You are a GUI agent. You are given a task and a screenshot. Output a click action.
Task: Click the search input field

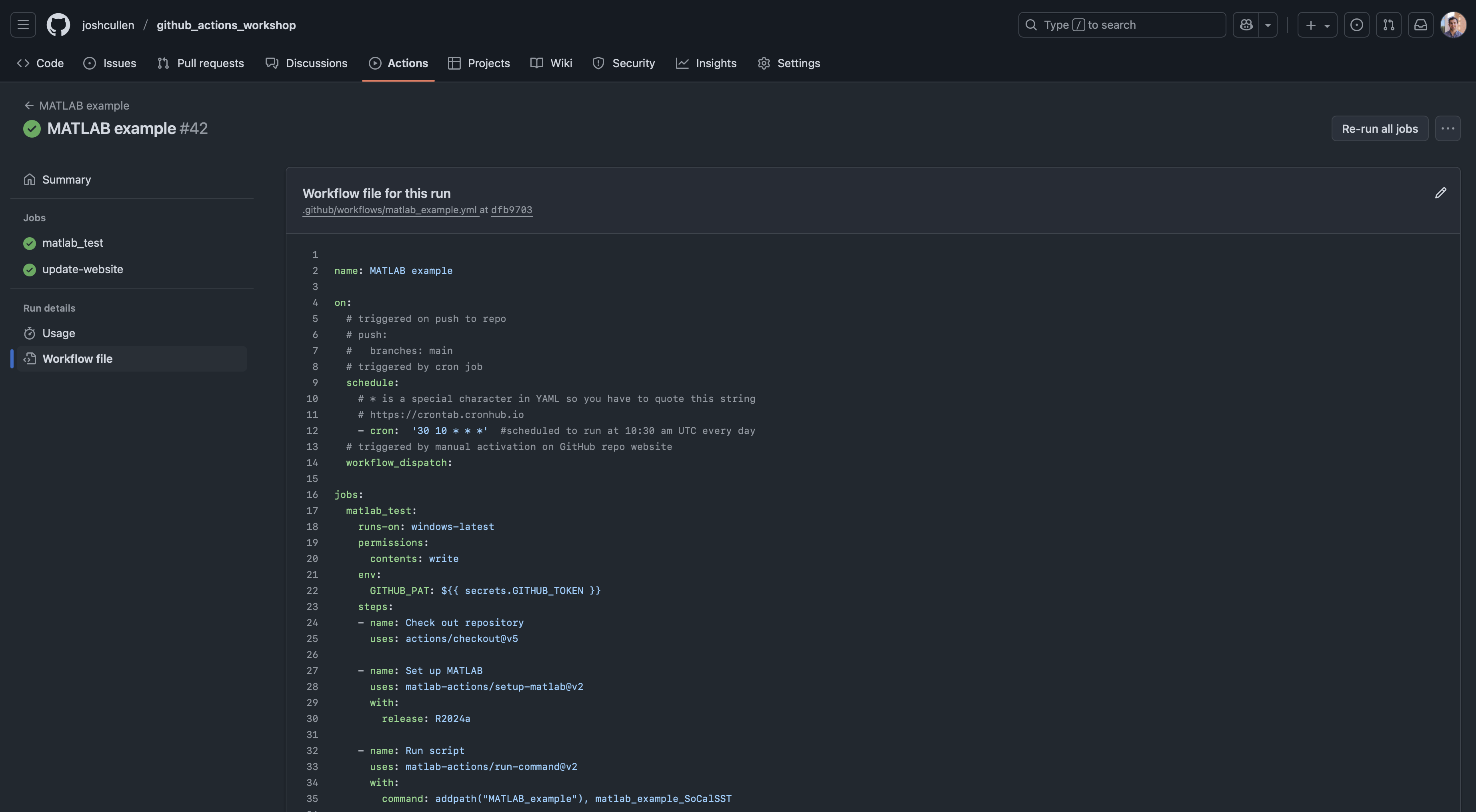pyautogui.click(x=1121, y=25)
